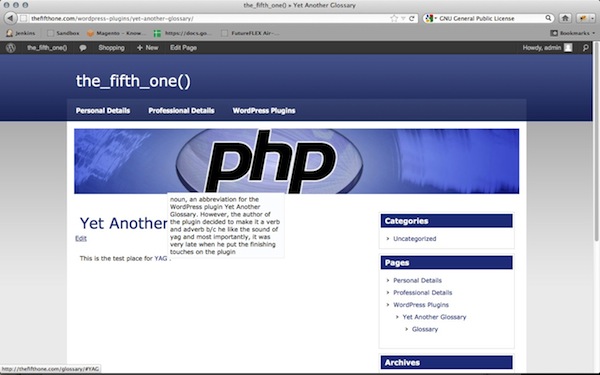Open the_fifth_one() admin bar menu
Viewport: 600px width, 375px height.
point(47,48)
